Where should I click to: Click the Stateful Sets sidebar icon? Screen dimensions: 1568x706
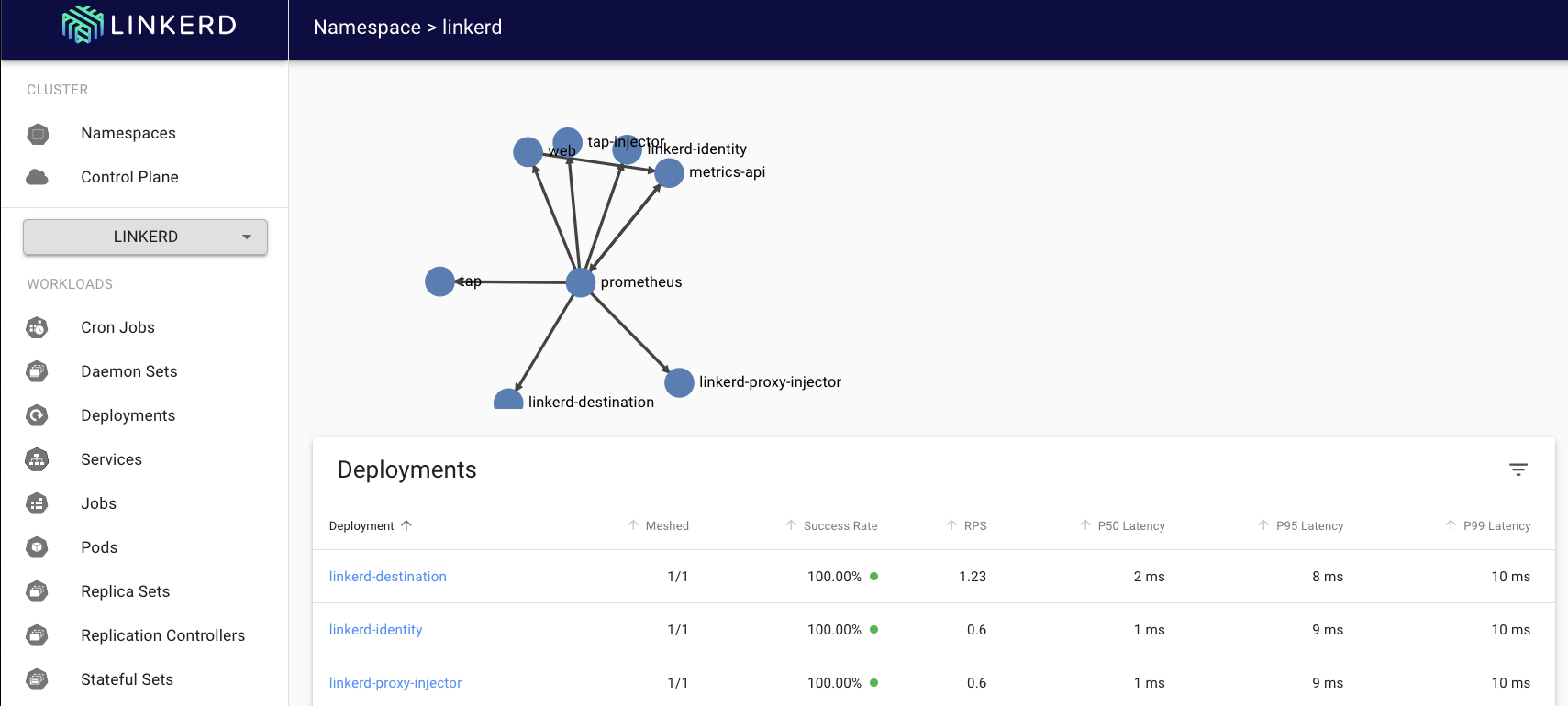click(x=38, y=679)
